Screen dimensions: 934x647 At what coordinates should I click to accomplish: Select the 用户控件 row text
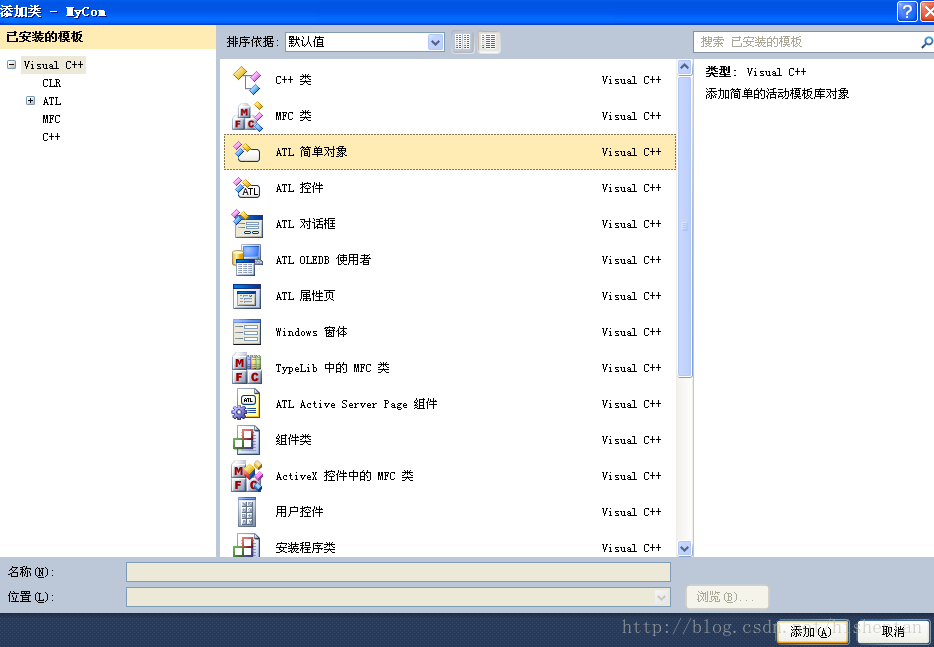299,512
